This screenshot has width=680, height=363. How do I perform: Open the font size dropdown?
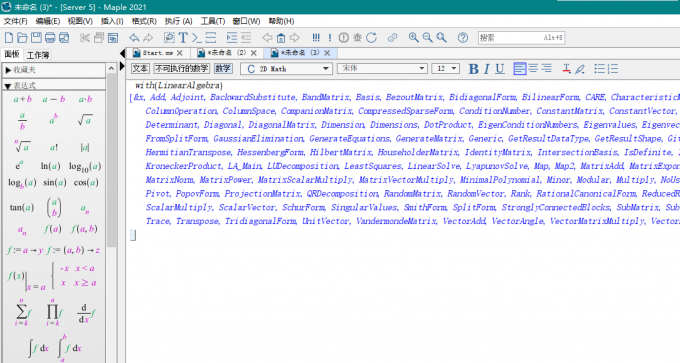click(x=445, y=69)
